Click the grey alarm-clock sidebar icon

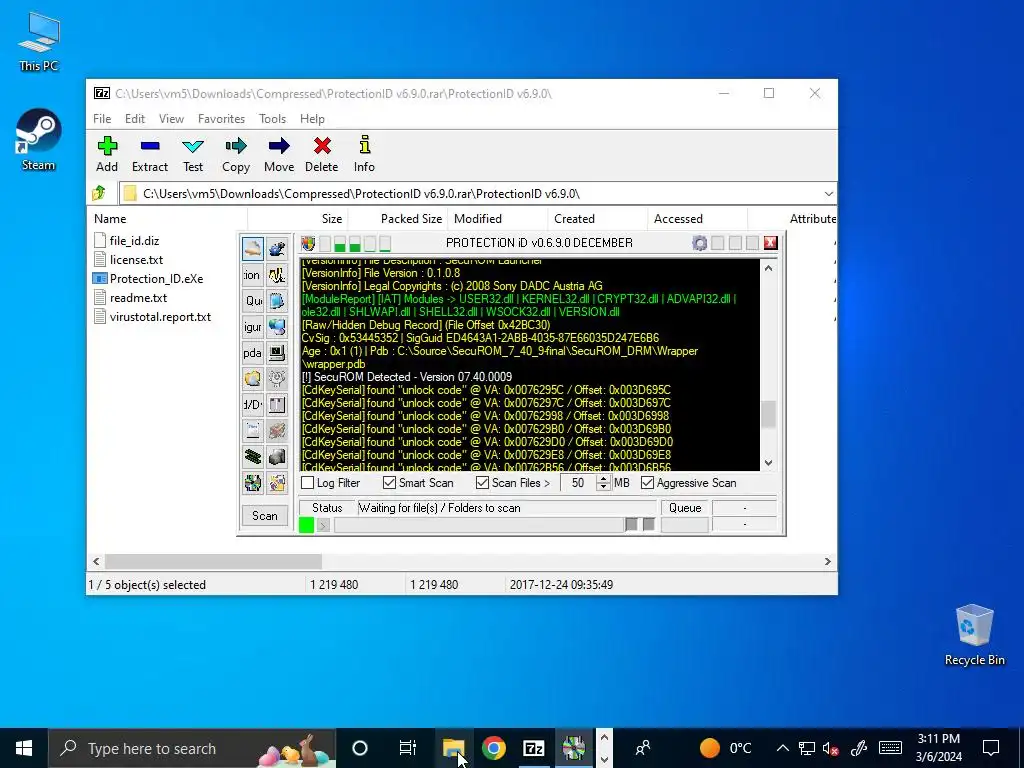(x=277, y=379)
